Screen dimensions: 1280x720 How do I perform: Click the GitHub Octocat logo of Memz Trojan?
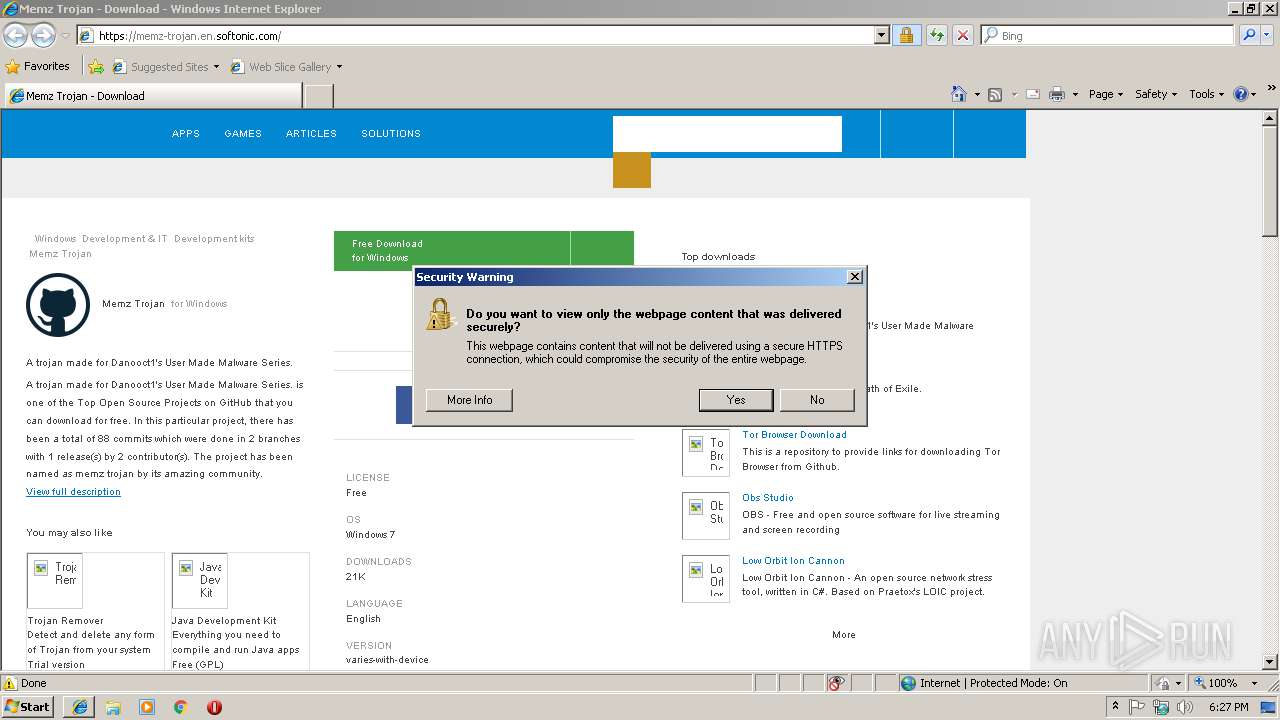pyautogui.click(x=58, y=304)
